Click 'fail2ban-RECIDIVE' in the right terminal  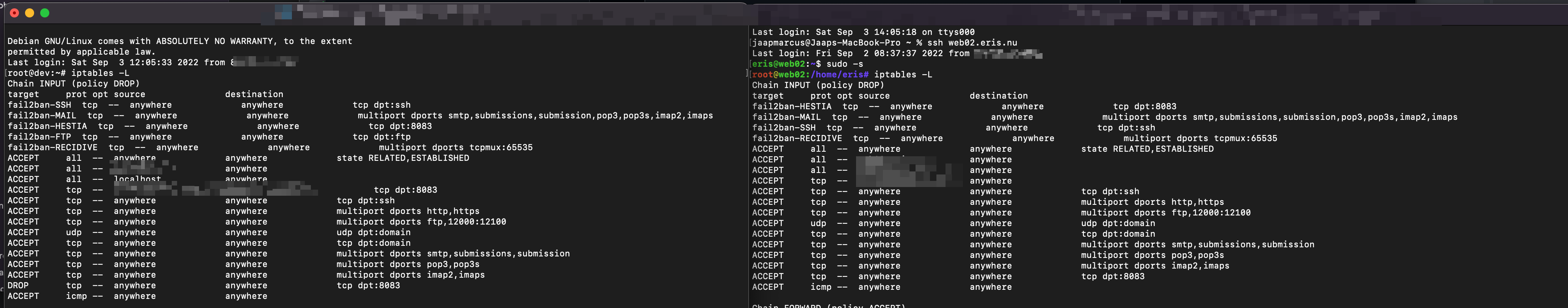[797, 138]
